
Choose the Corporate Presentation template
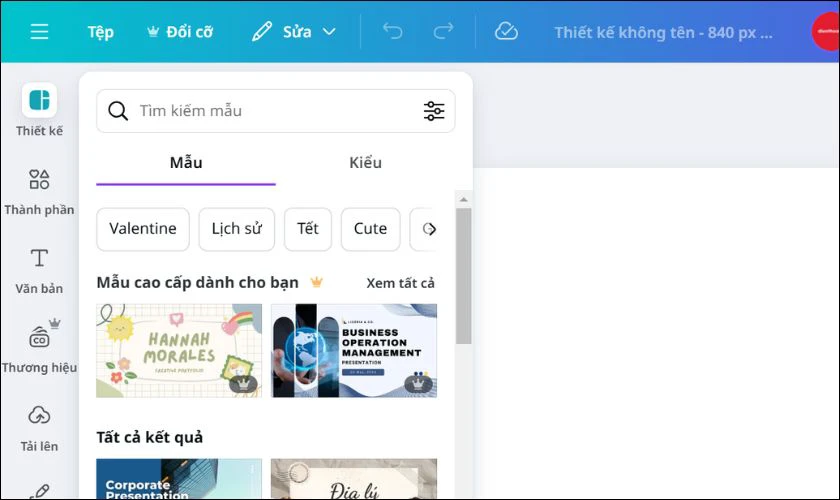(179, 479)
